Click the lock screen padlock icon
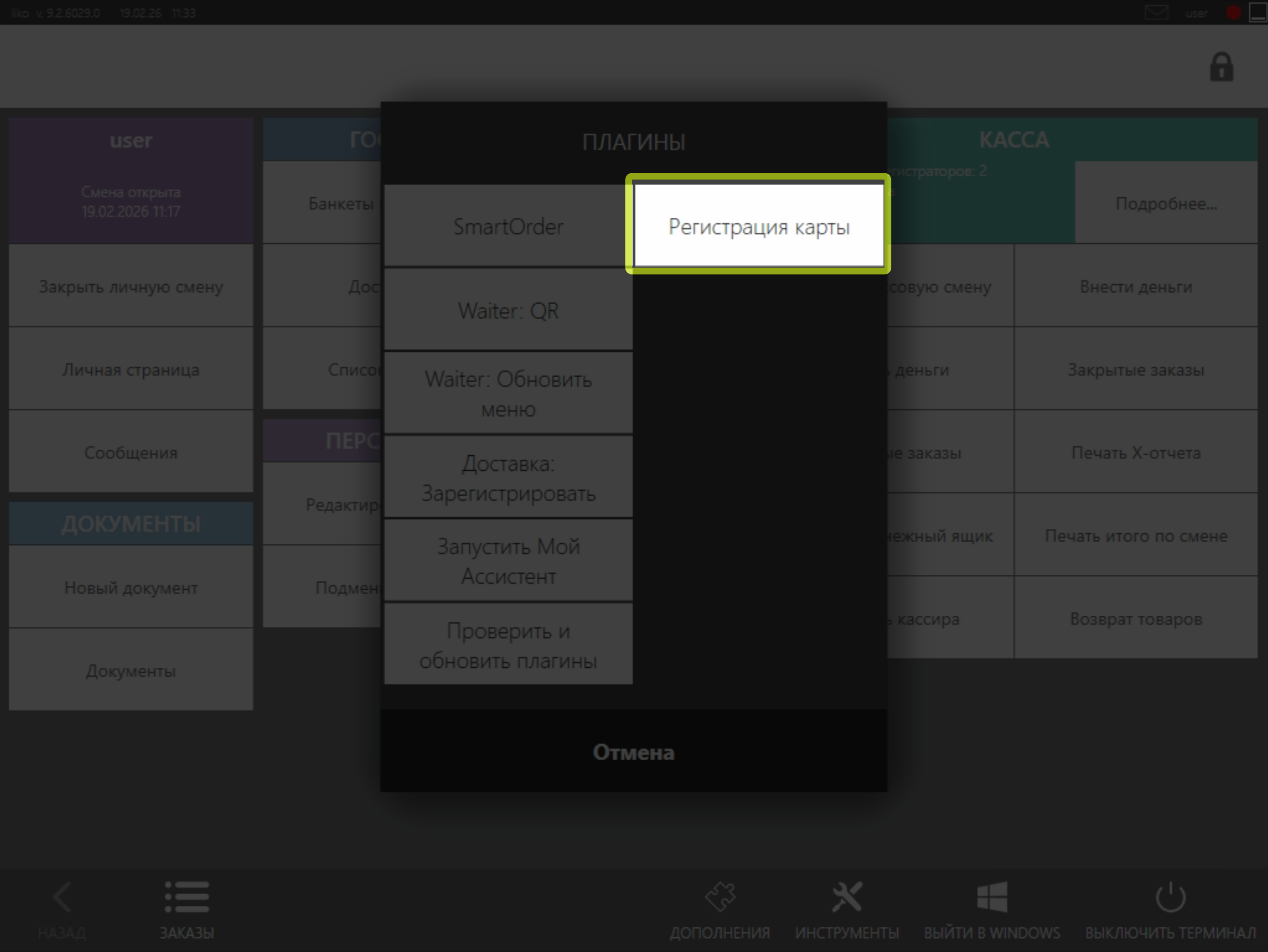The height and width of the screenshot is (952, 1268). point(1221,67)
